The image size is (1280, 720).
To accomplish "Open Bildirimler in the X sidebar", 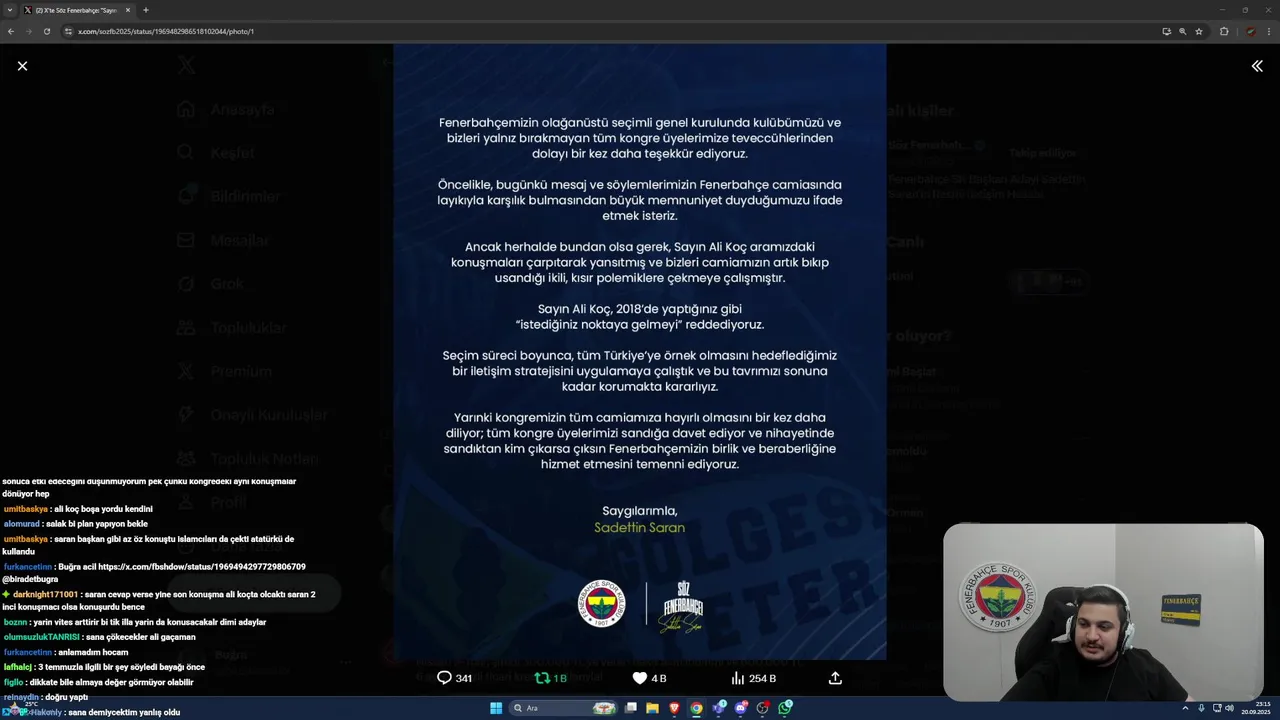I will 229,197.
